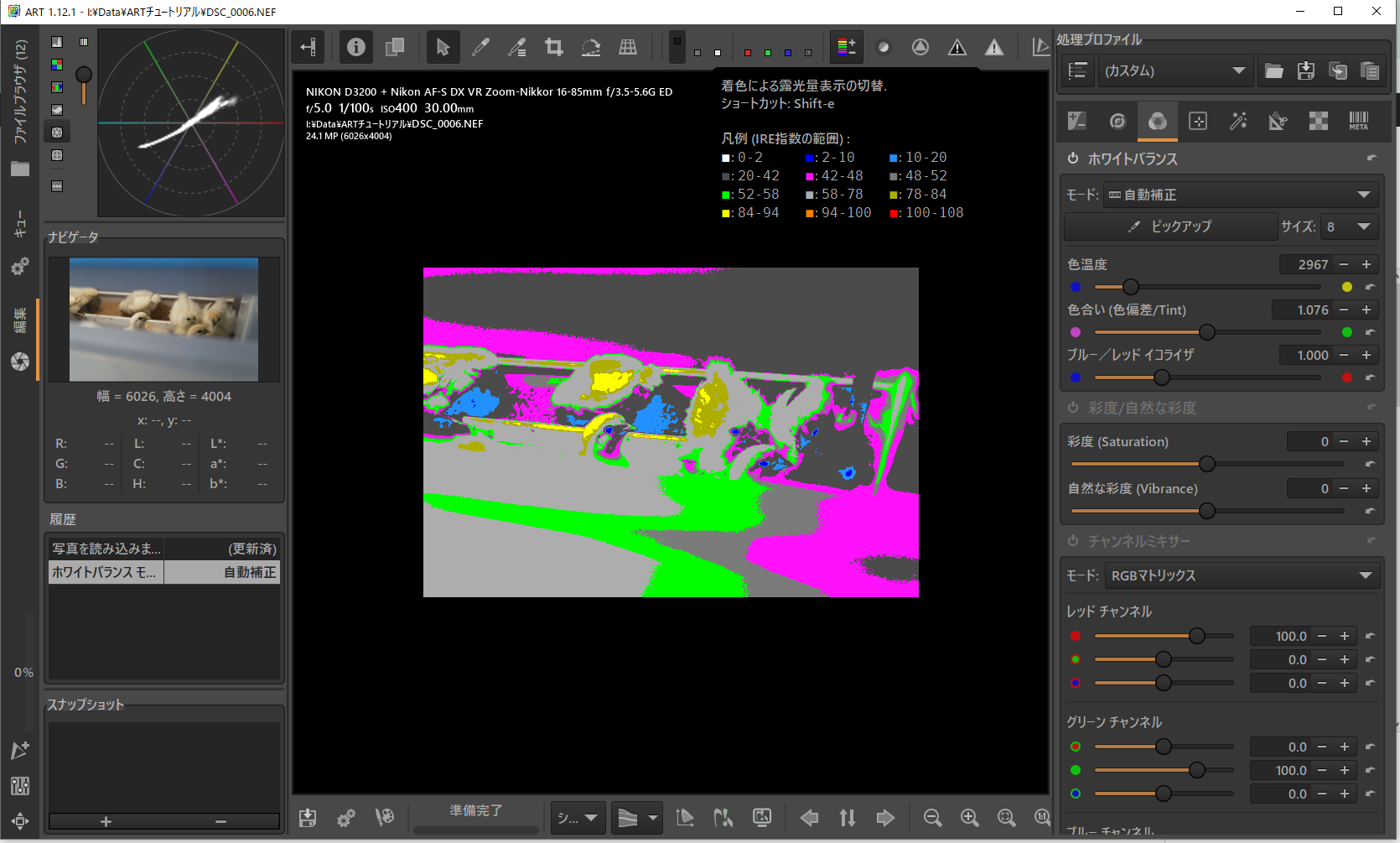Enable the チャンネルミキサー power button
This screenshot has width=1400, height=843.
1073,541
